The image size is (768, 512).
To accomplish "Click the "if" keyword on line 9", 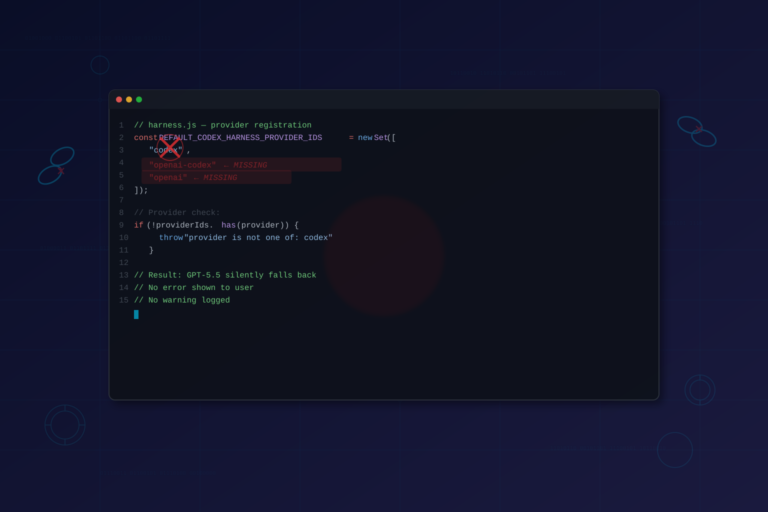I will point(139,225).
